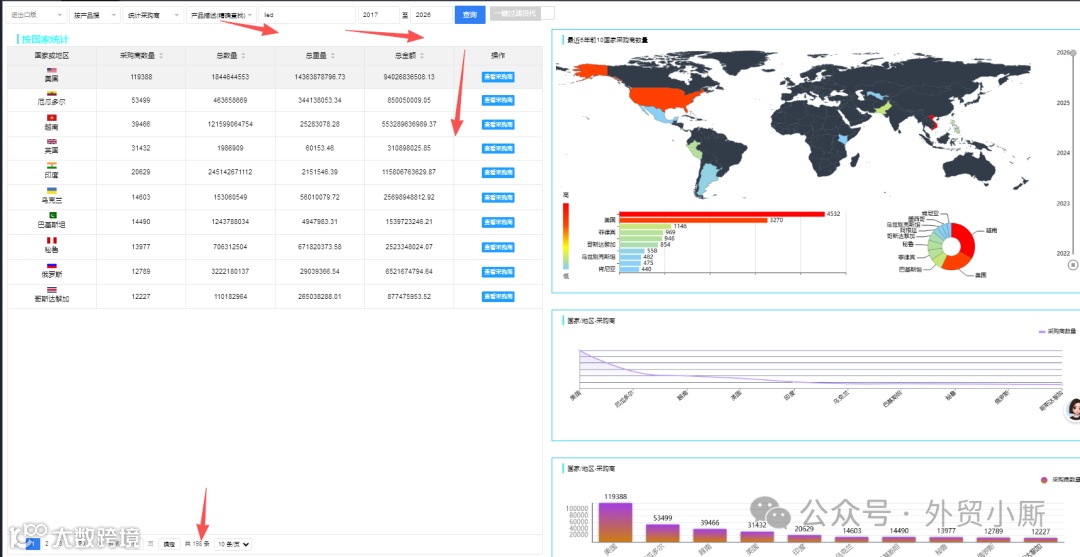
Task: Click the Pakistan flag icon
Action: [x=52, y=215]
